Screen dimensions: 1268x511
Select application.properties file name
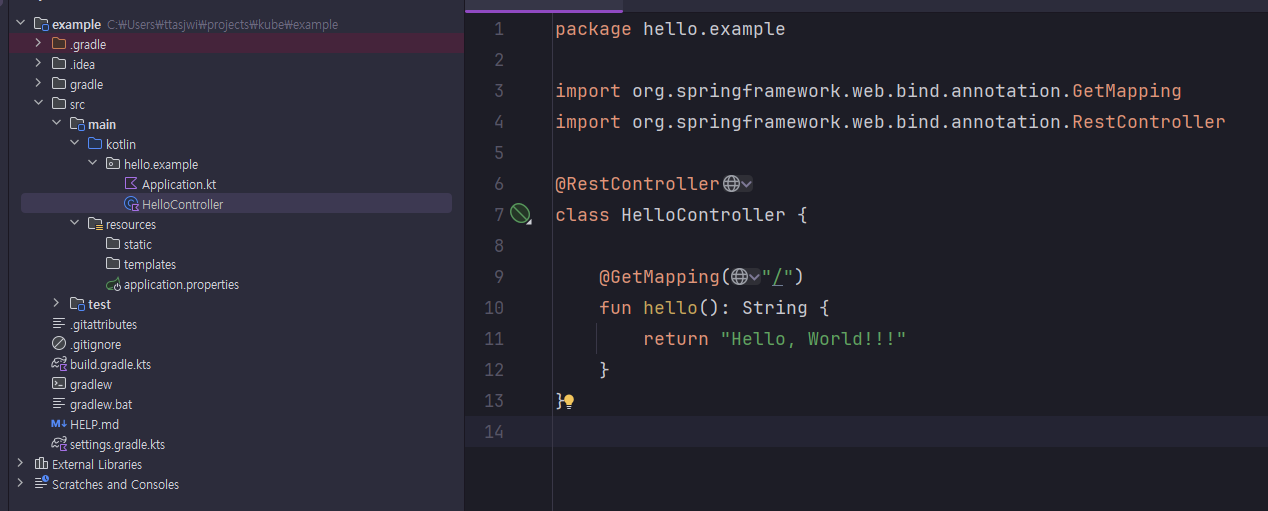[x=182, y=284]
